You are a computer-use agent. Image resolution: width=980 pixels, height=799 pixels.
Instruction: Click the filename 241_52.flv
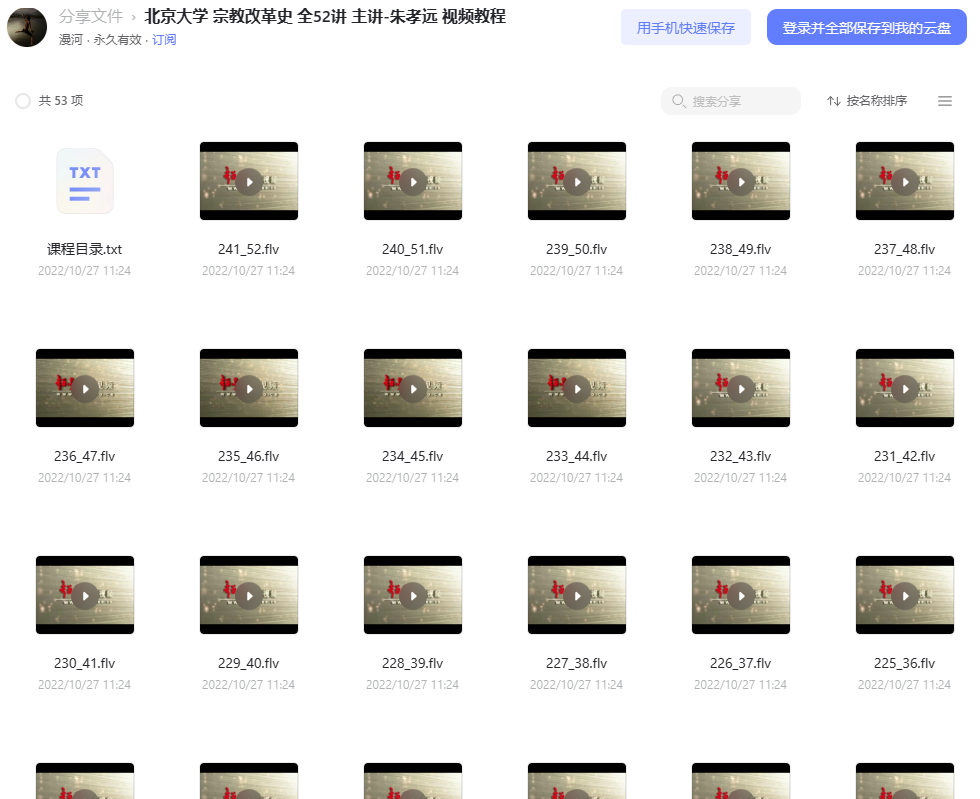[249, 249]
